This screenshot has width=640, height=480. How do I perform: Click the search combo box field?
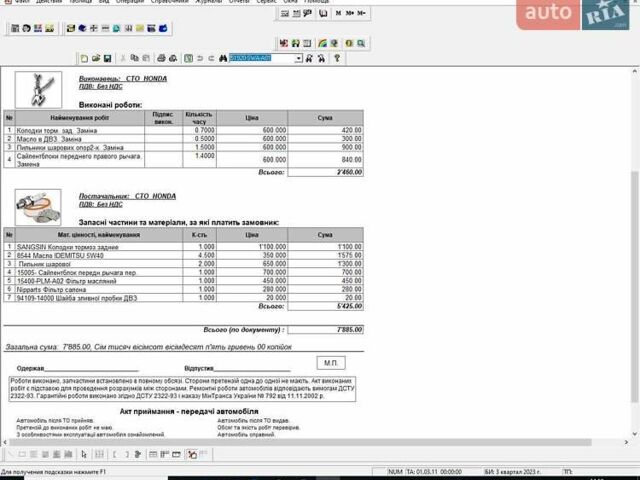260,59
